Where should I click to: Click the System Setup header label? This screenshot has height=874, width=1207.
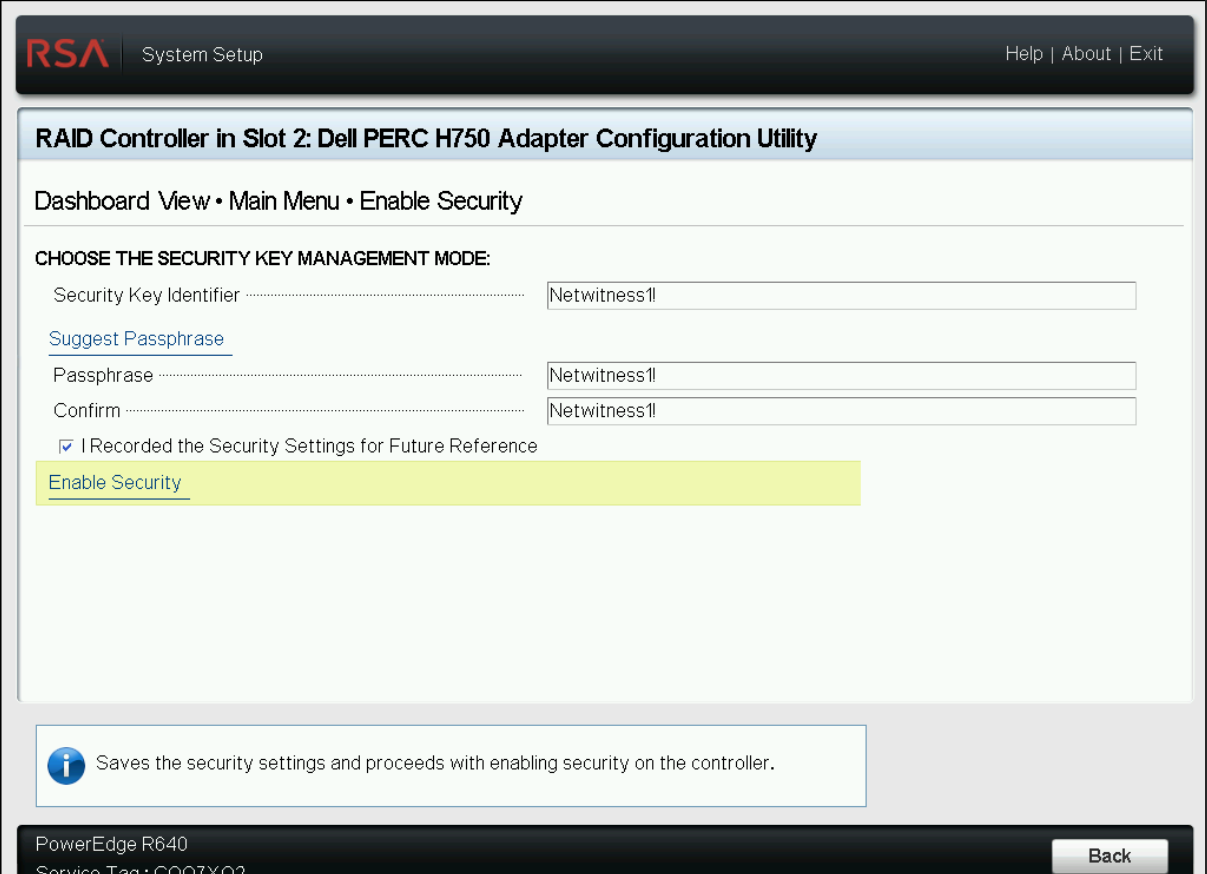coord(202,55)
